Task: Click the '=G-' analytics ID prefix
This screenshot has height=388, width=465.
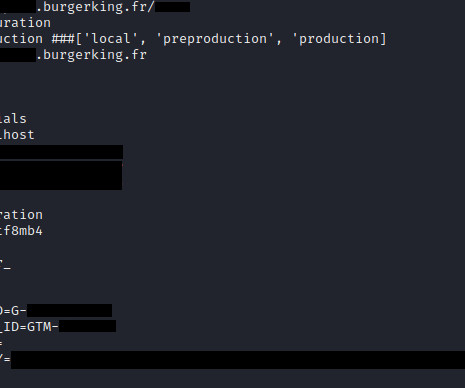Action: click(x=13, y=311)
